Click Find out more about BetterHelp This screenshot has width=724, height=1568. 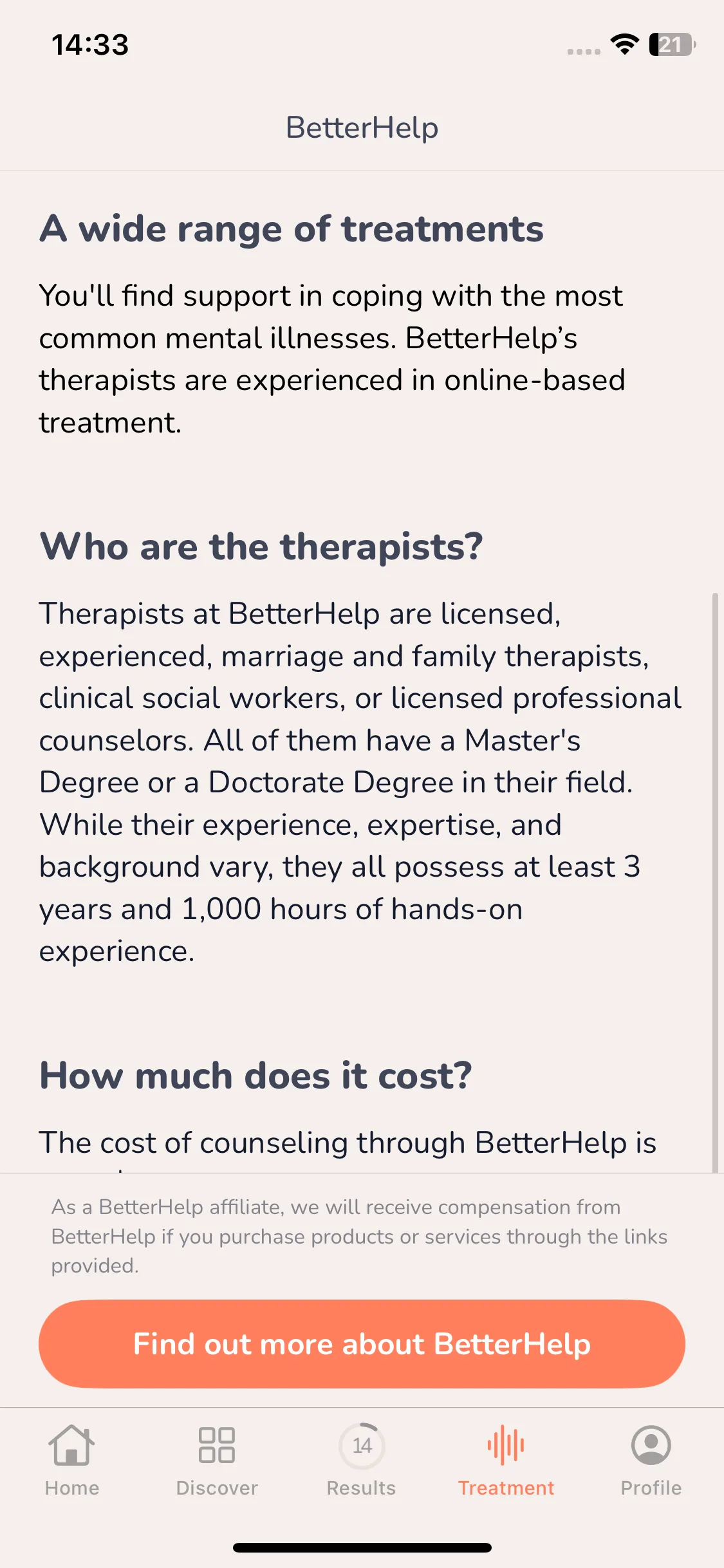(362, 1344)
